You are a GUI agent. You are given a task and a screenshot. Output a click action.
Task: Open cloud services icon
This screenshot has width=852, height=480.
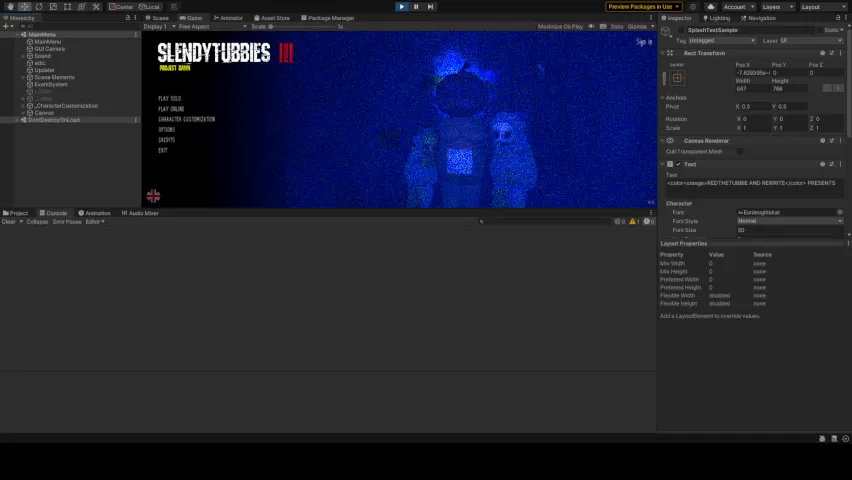(711, 7)
